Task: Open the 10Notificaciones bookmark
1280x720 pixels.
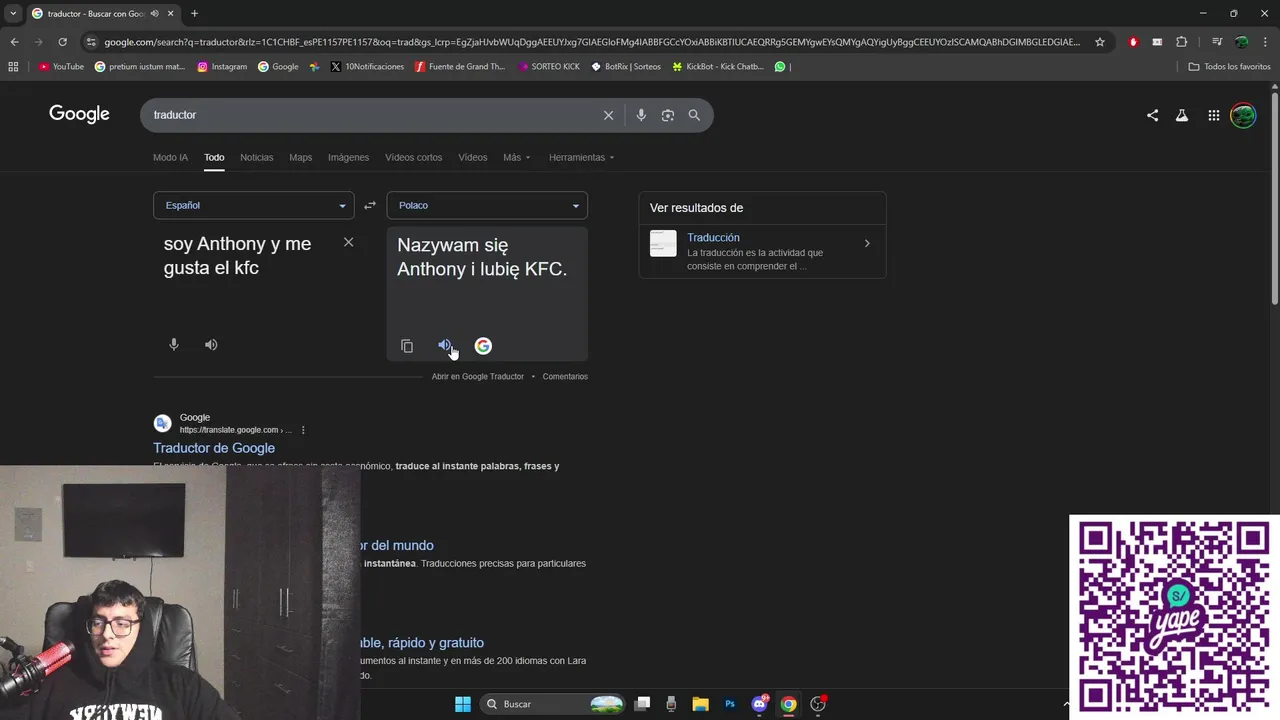Action: tap(367, 66)
